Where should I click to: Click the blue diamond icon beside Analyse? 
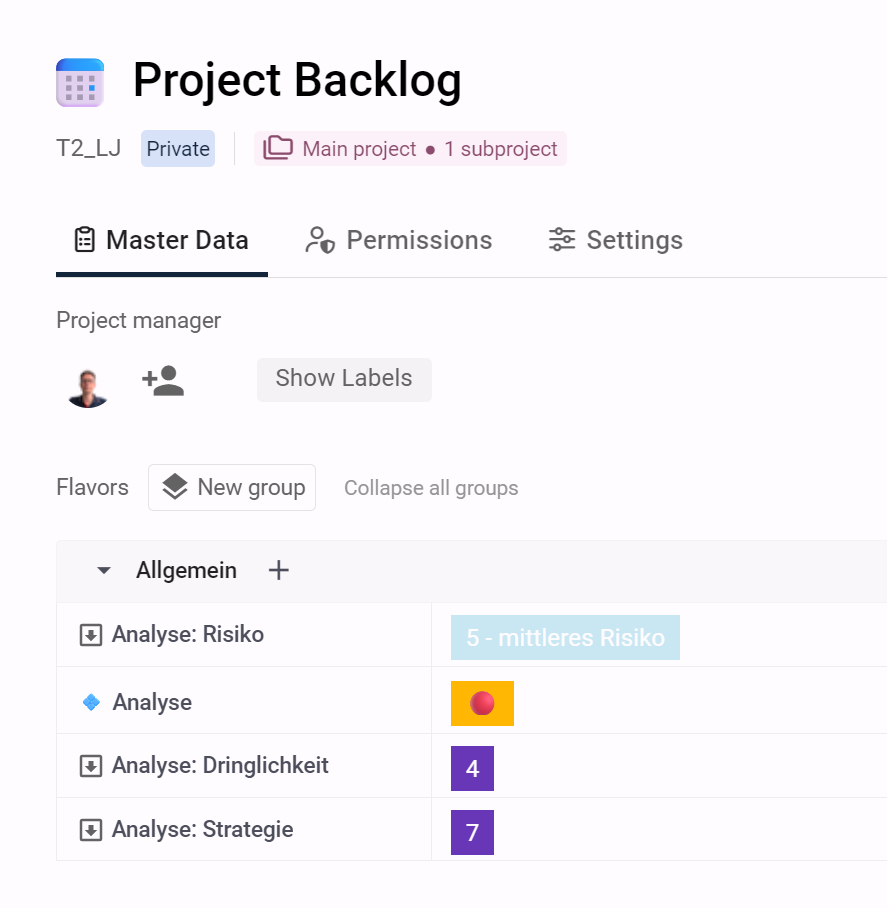91,702
